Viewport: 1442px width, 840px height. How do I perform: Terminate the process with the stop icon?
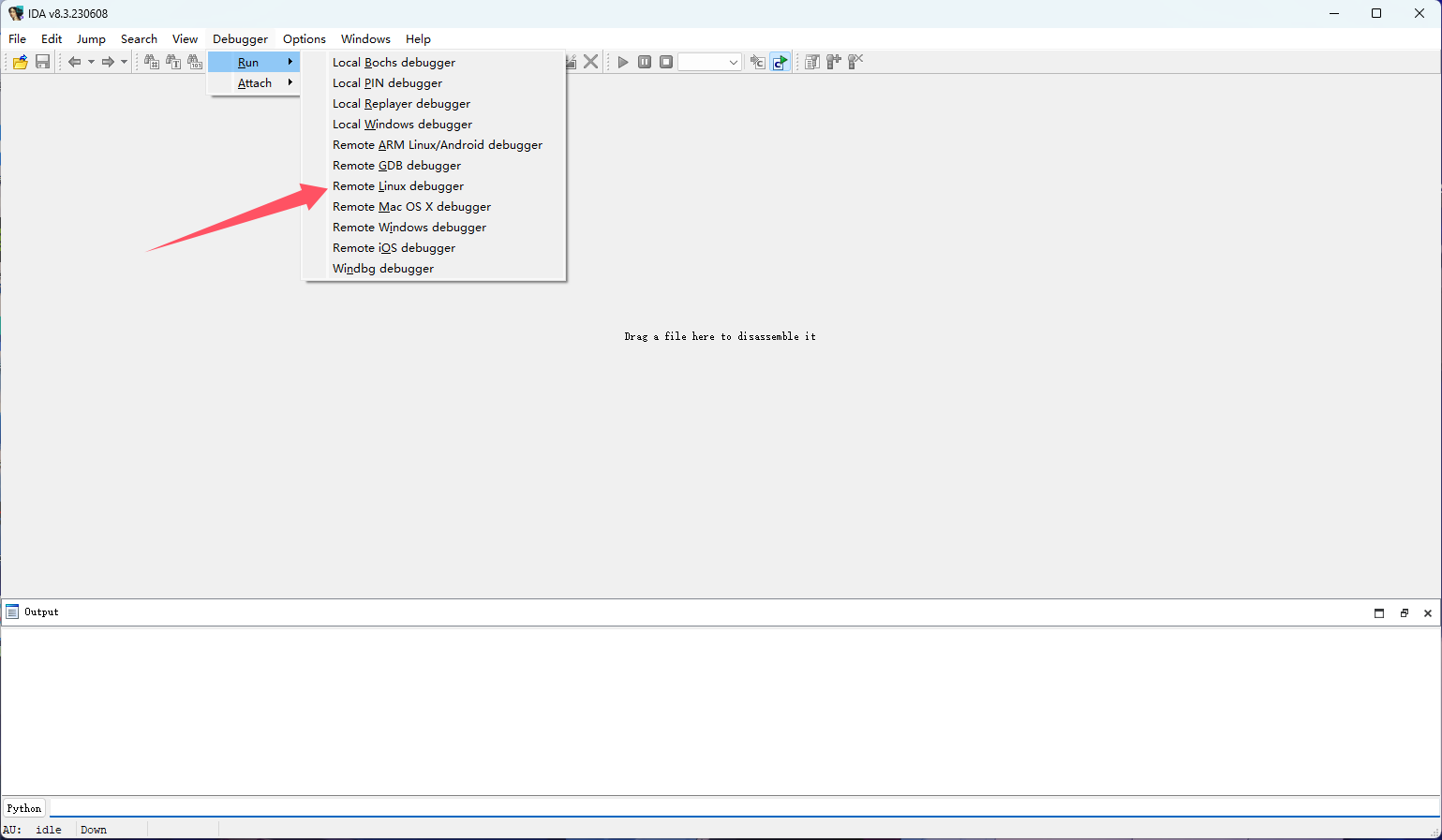(x=666, y=62)
